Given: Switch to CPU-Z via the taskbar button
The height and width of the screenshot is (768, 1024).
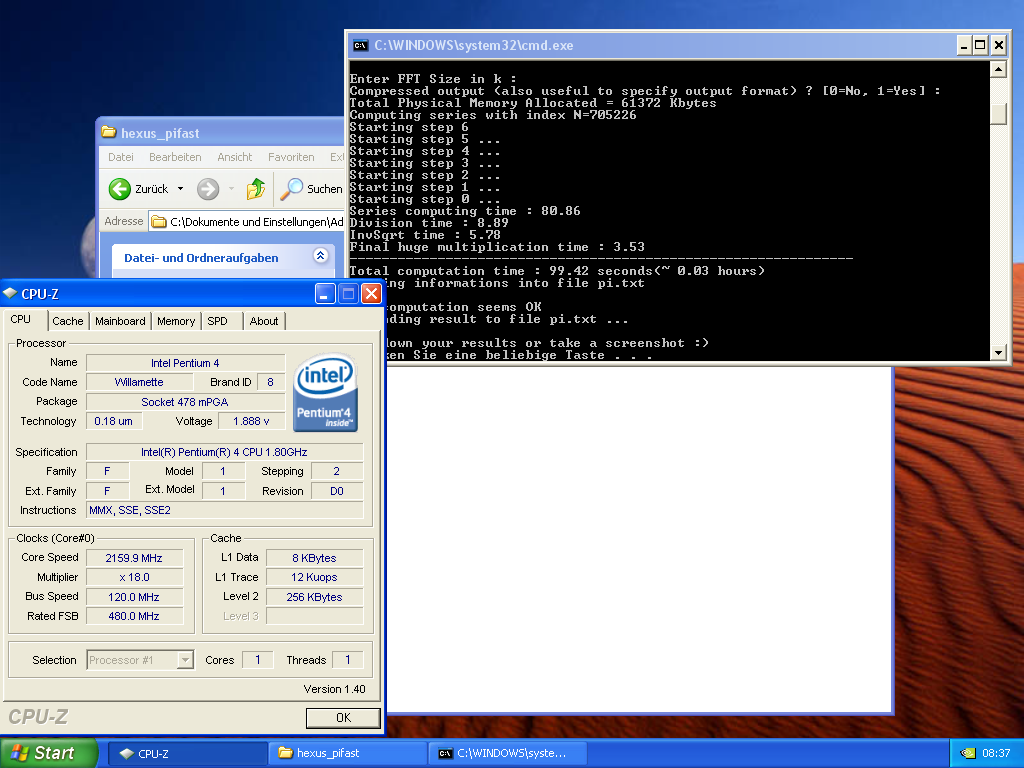Looking at the screenshot, I should (x=187, y=753).
